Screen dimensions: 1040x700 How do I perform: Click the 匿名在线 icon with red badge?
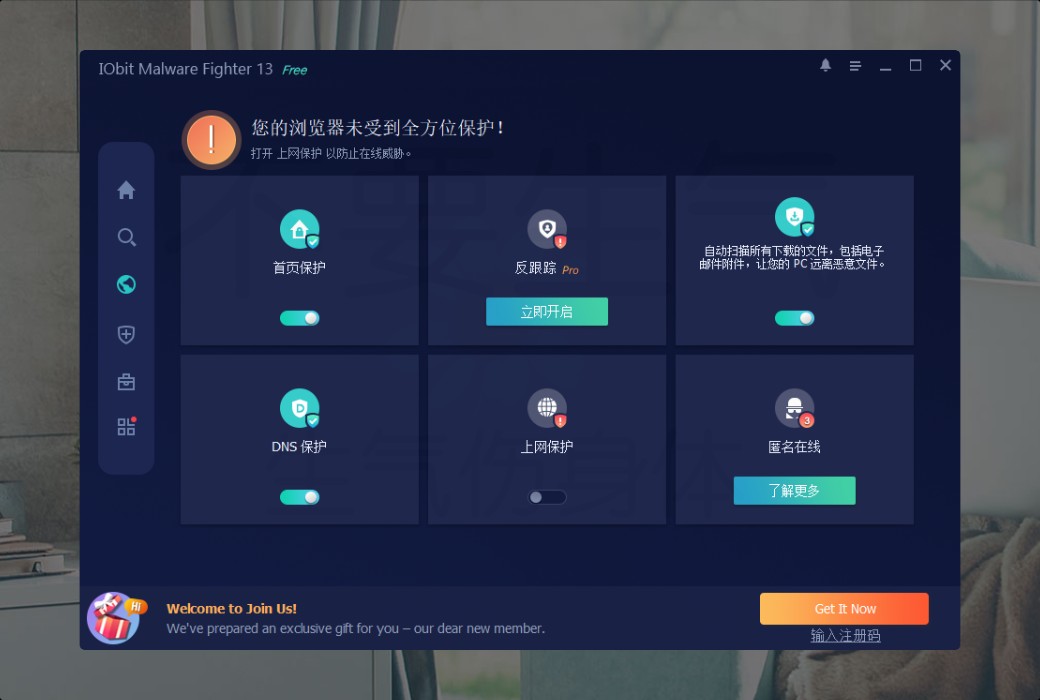[793, 408]
